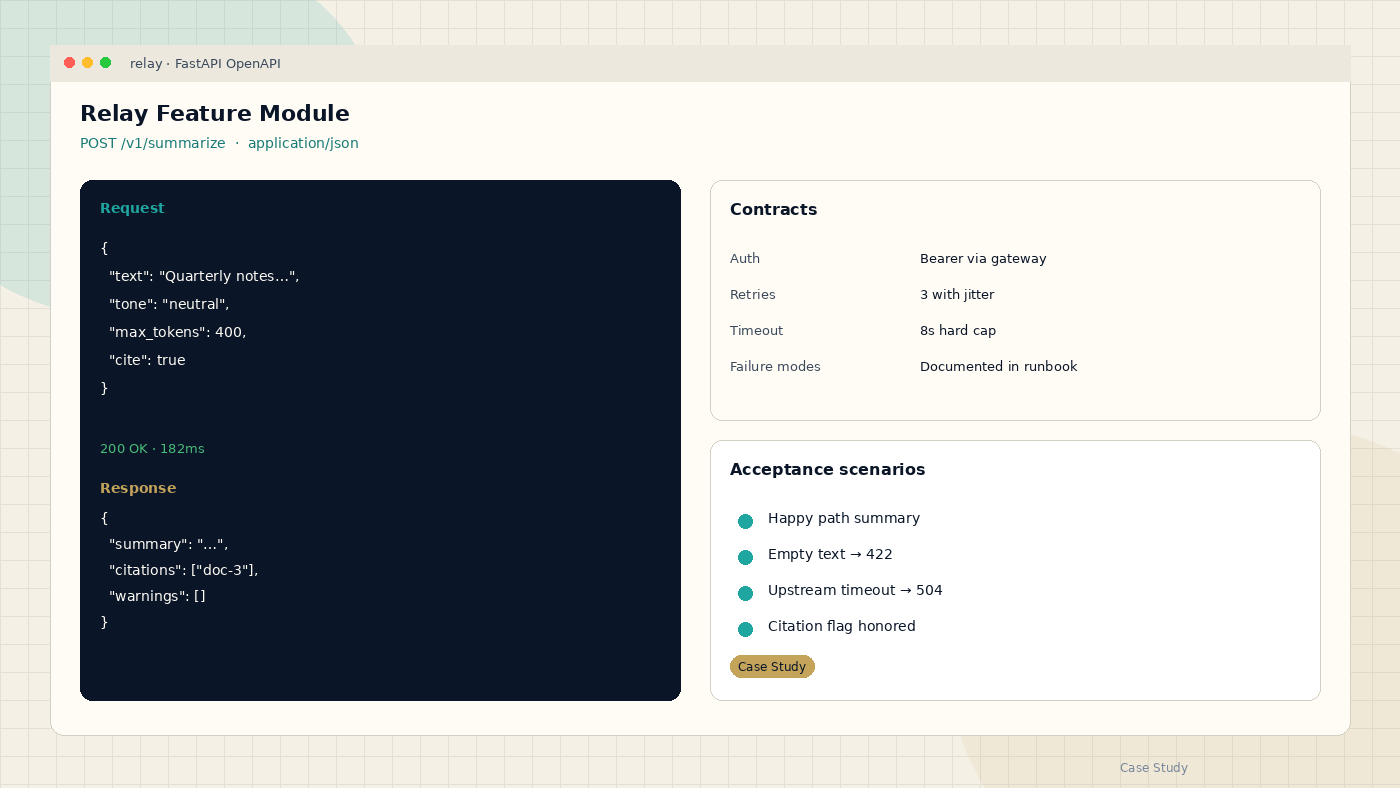The width and height of the screenshot is (1400, 788).
Task: Click the Retries row label
Action: [x=753, y=294]
